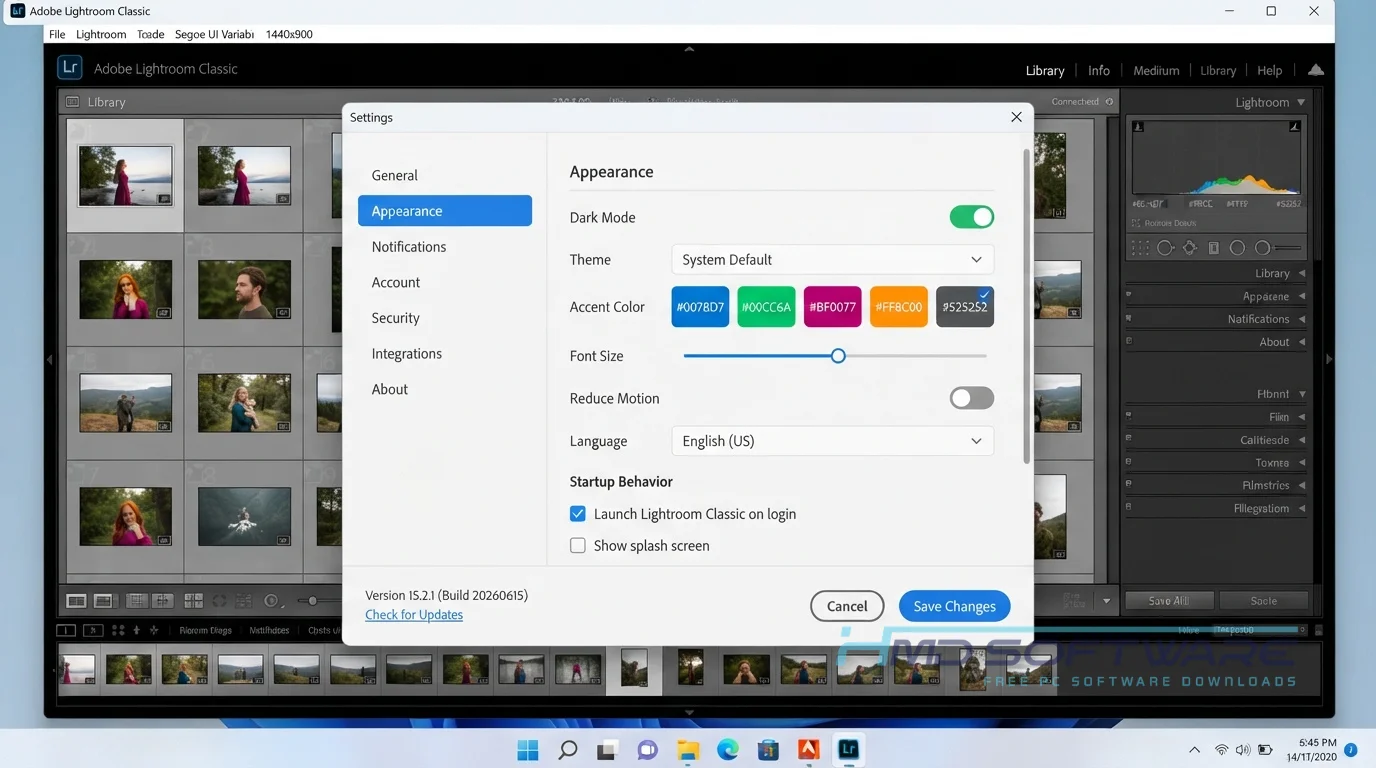
Task: Choose orange #FF8C00 accent color
Action: 899,307
